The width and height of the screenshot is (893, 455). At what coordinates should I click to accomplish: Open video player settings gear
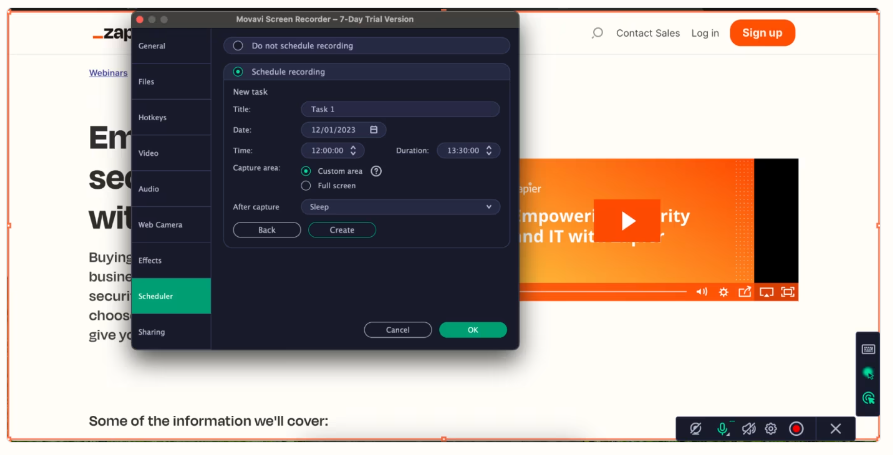pos(723,292)
